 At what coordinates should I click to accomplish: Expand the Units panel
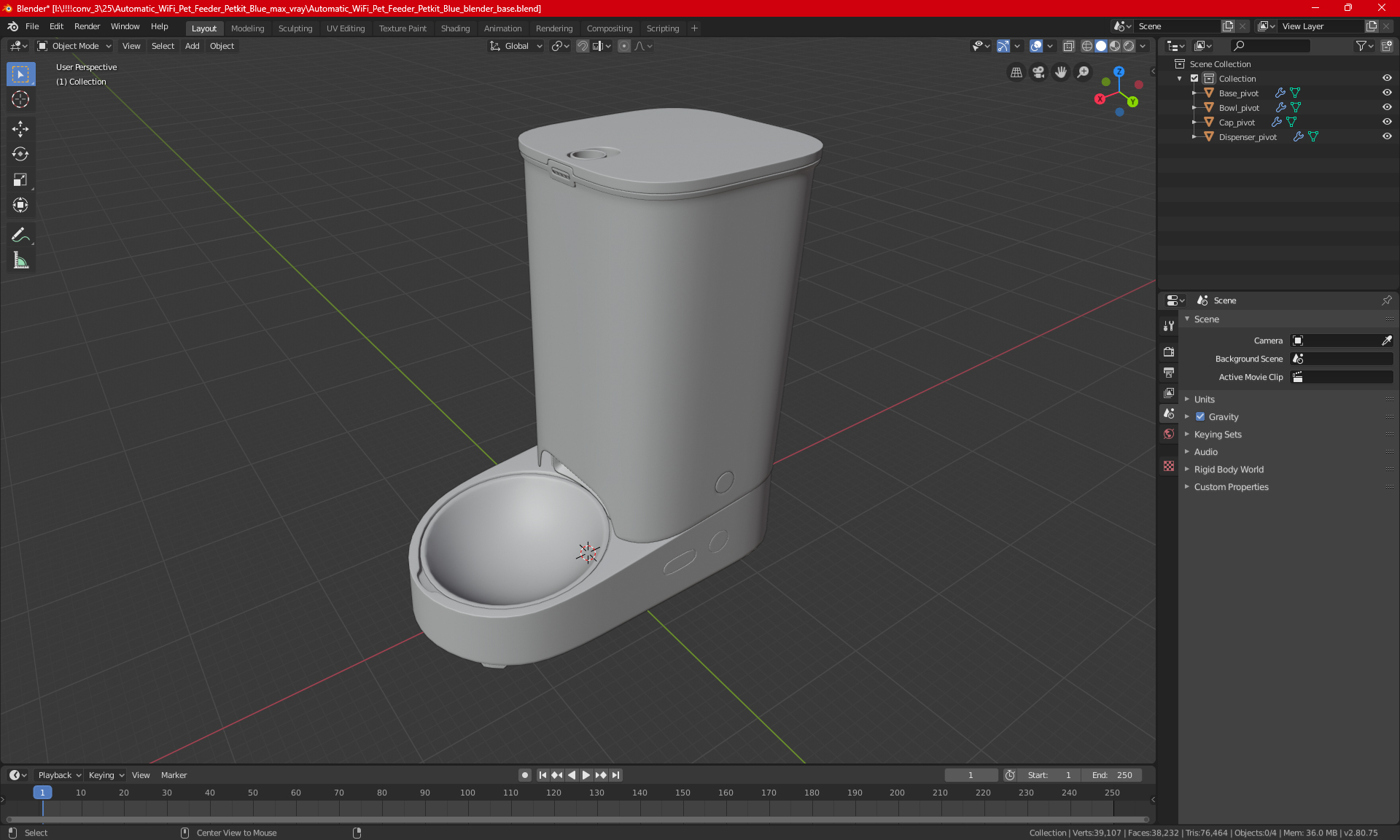(1204, 399)
